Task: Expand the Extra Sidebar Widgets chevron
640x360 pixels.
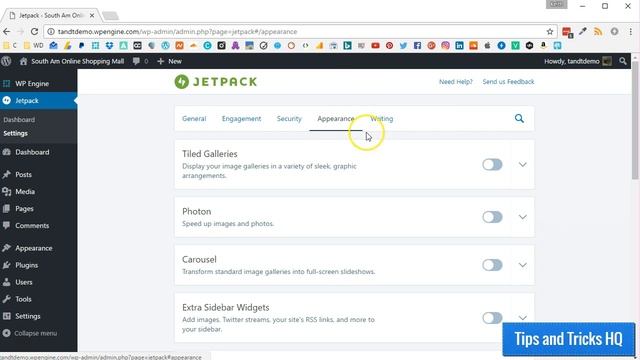Action: [x=522, y=318]
